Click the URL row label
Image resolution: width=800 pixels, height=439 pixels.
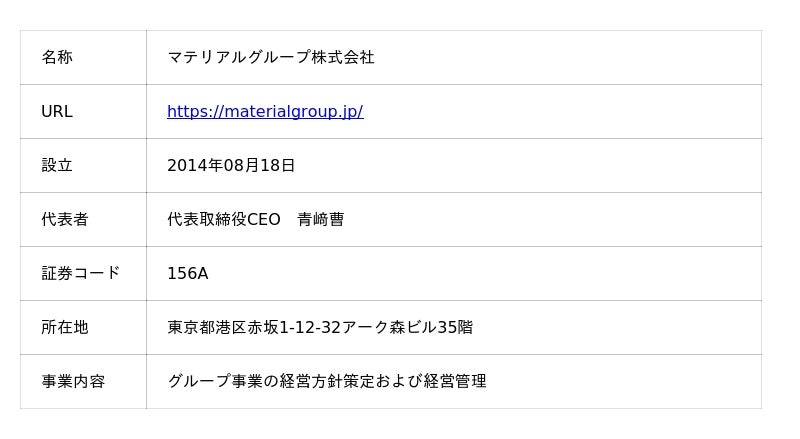pyautogui.click(x=57, y=112)
